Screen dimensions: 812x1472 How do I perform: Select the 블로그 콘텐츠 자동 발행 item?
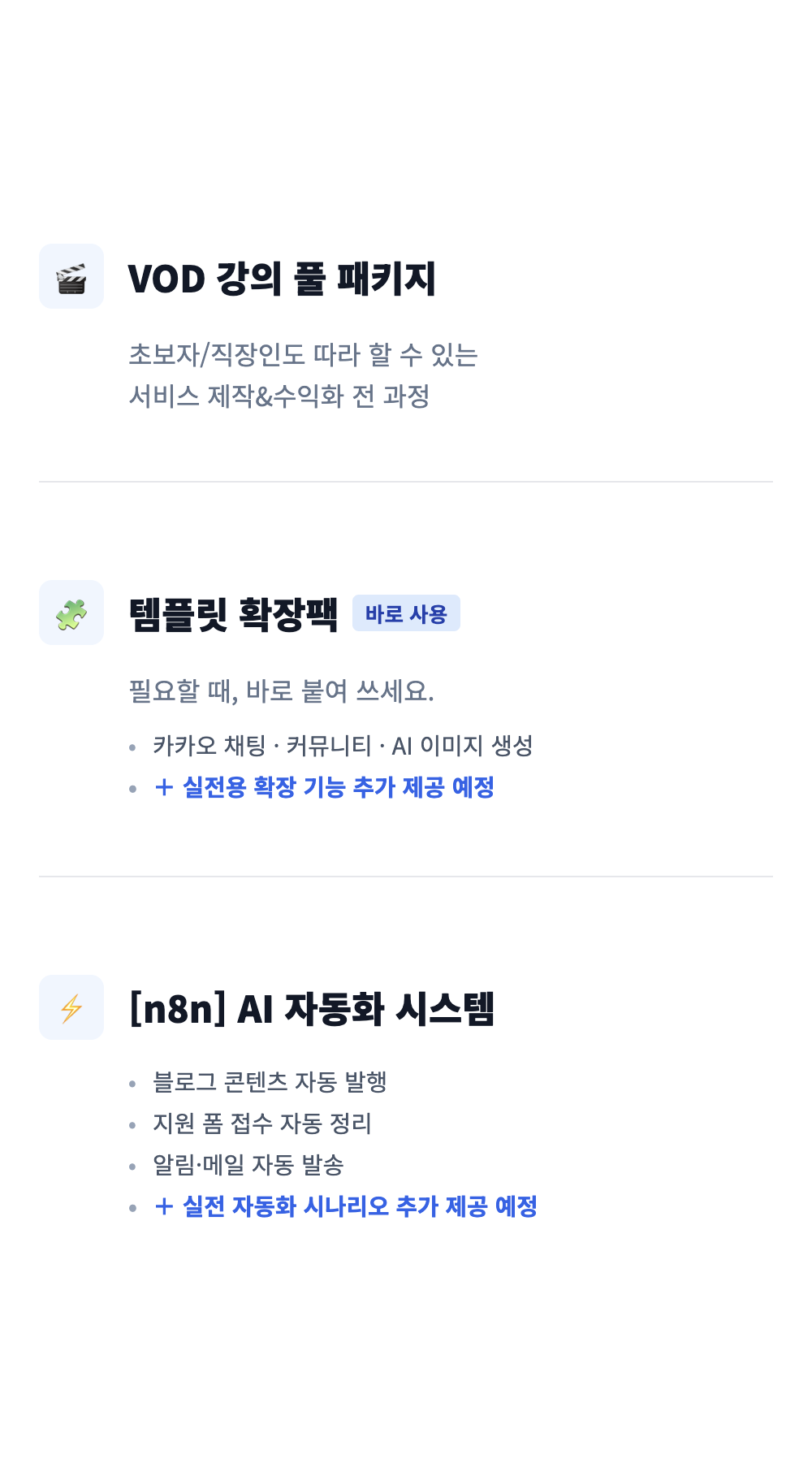tap(270, 1082)
